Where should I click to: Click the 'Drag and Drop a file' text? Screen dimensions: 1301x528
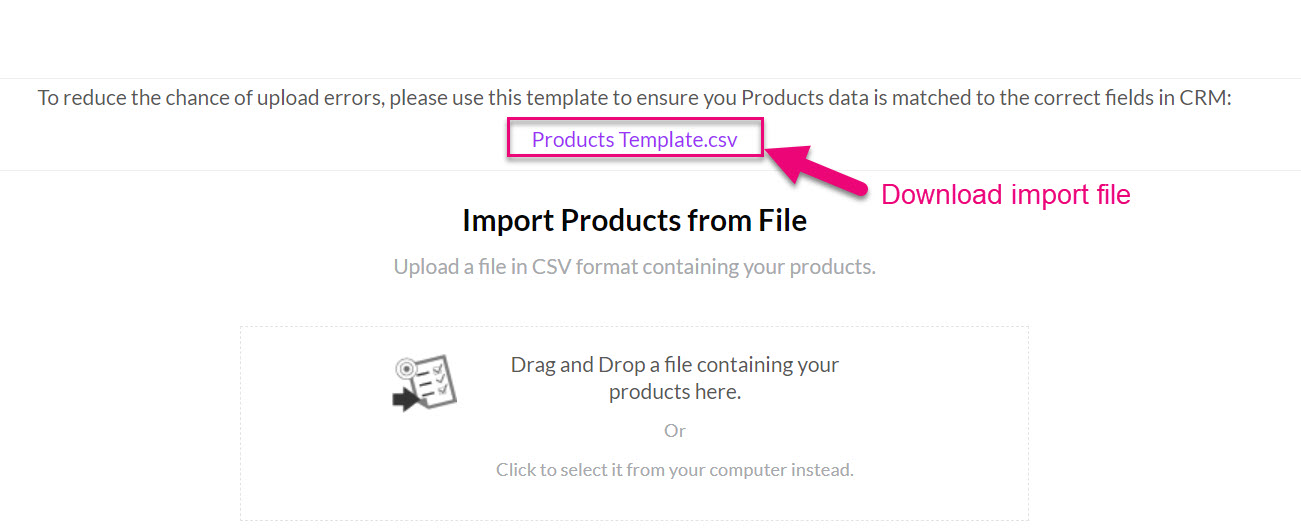675,365
